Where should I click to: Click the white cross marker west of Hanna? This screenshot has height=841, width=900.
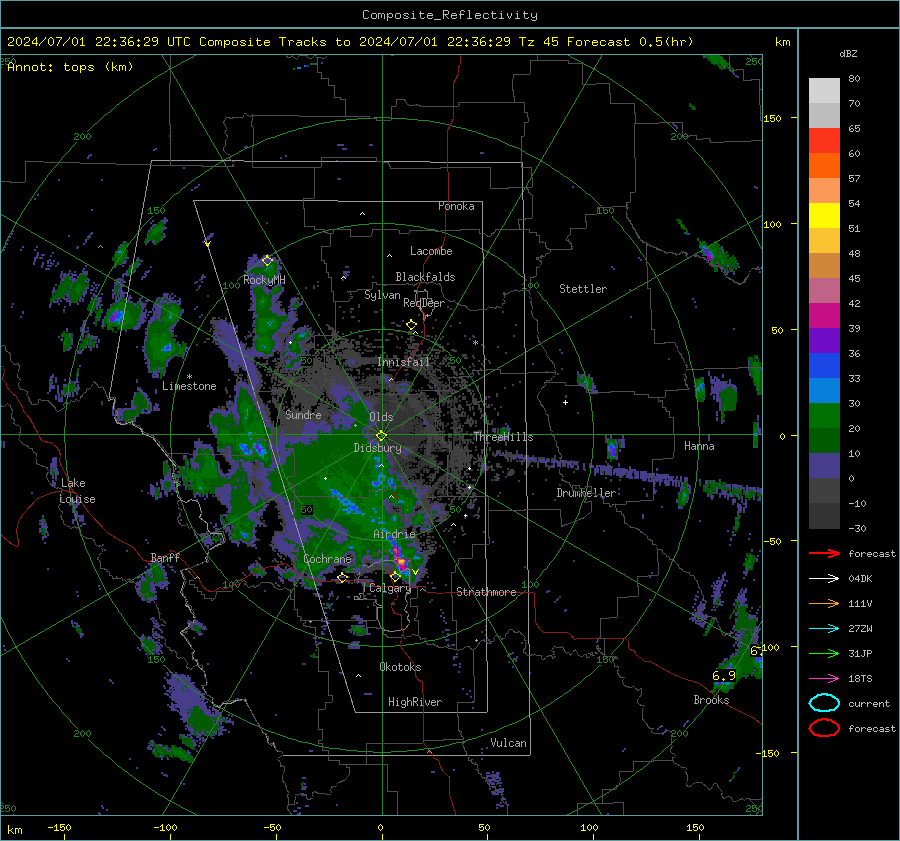[x=565, y=402]
